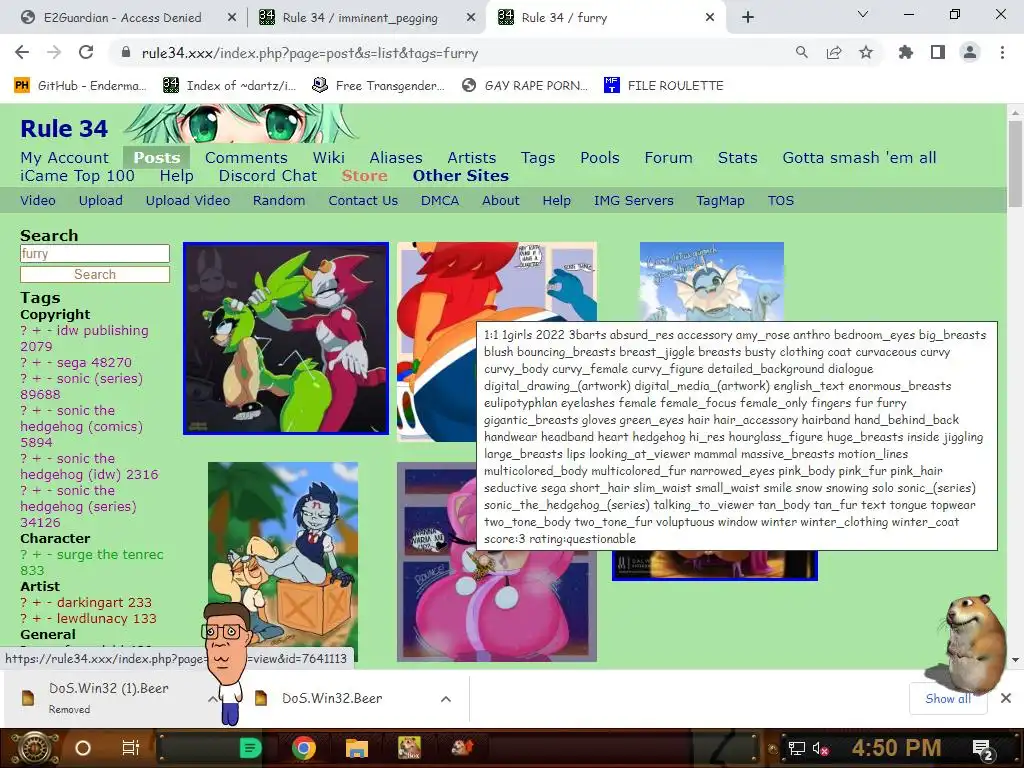This screenshot has height=768, width=1024.
Task: Open the My Account menu item
Action: tap(65, 157)
